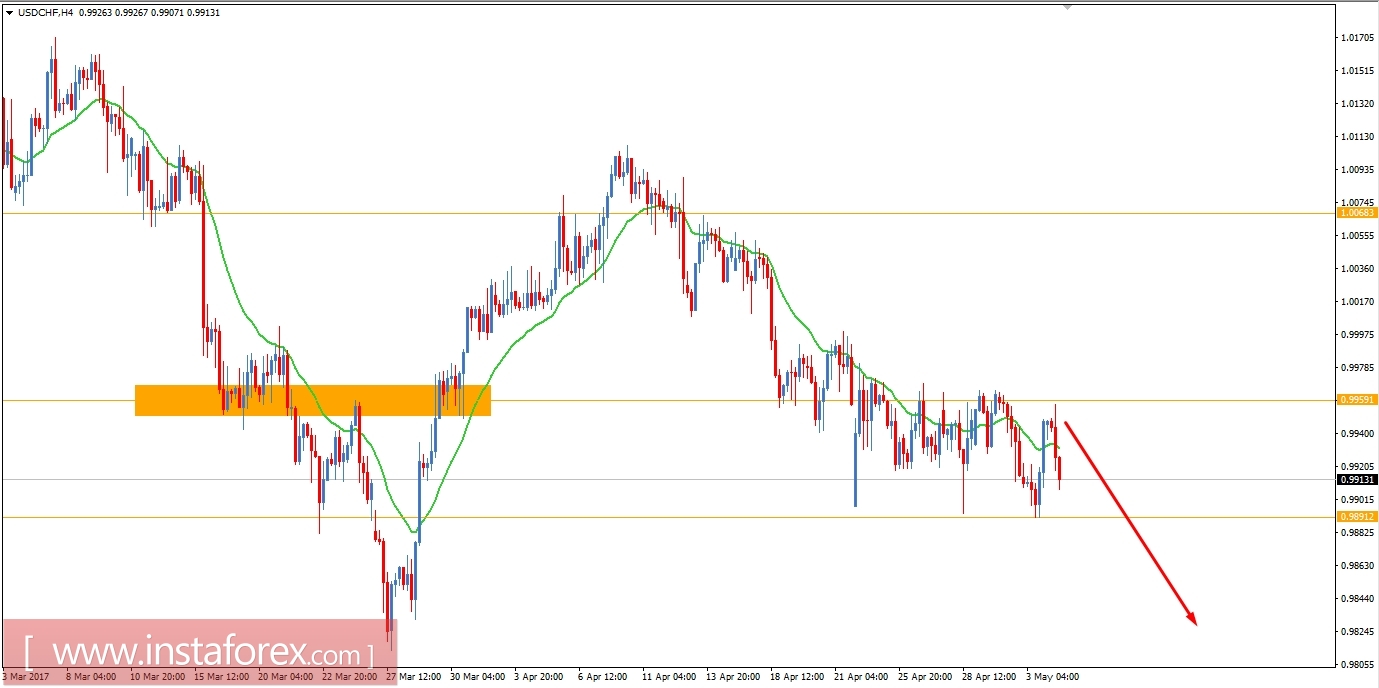Click the 13 Apr 20:00 date label
This screenshot has height=688, width=1379.
click(x=735, y=677)
